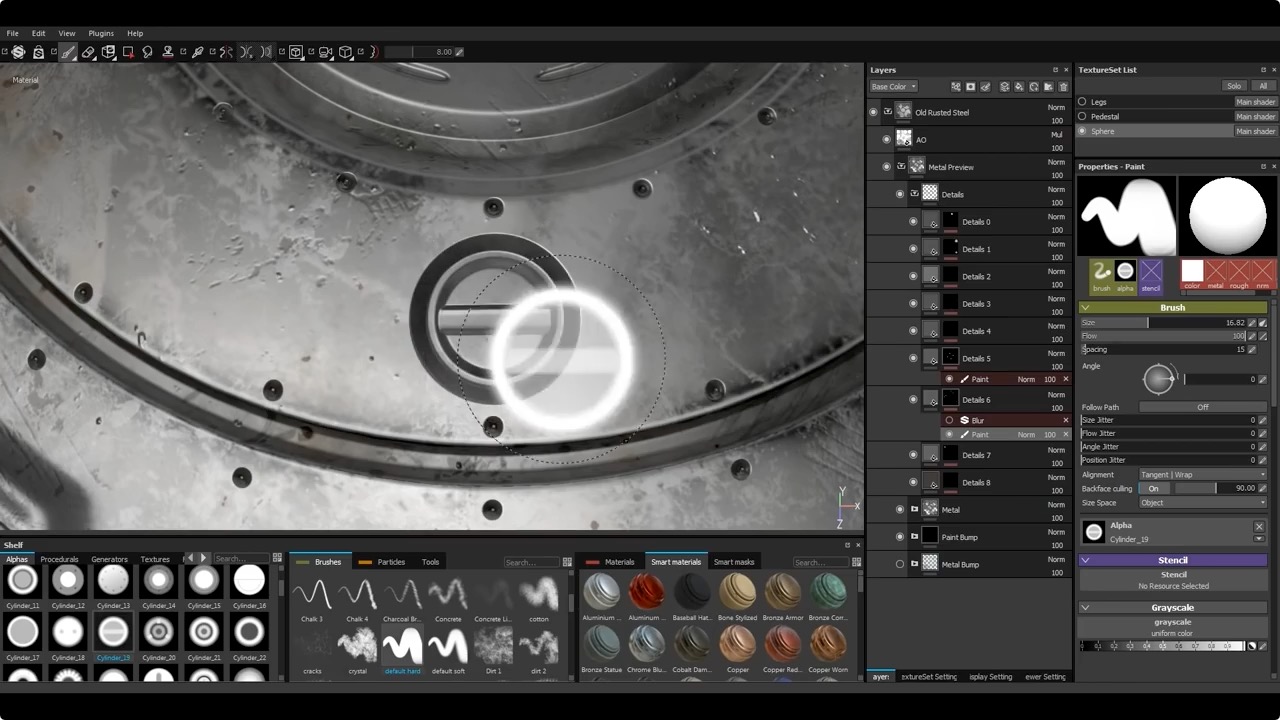Click the add mask icon in Layers
The width and height of the screenshot is (1280, 720).
pyautogui.click(x=970, y=87)
